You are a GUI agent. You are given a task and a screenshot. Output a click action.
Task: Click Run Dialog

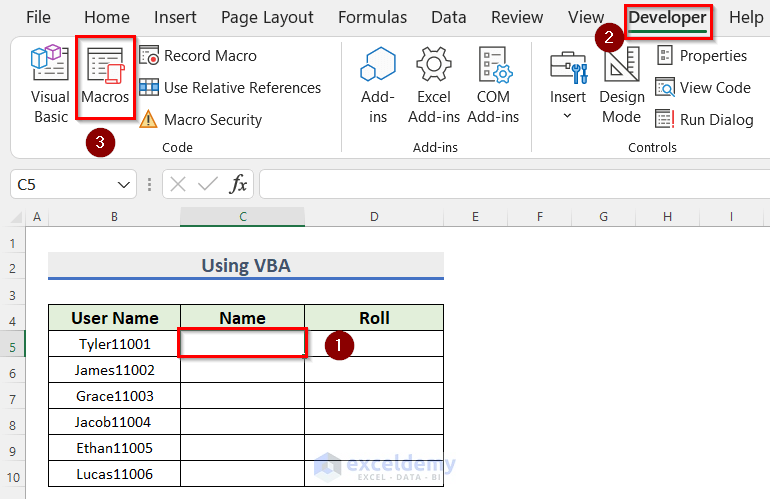coord(704,120)
